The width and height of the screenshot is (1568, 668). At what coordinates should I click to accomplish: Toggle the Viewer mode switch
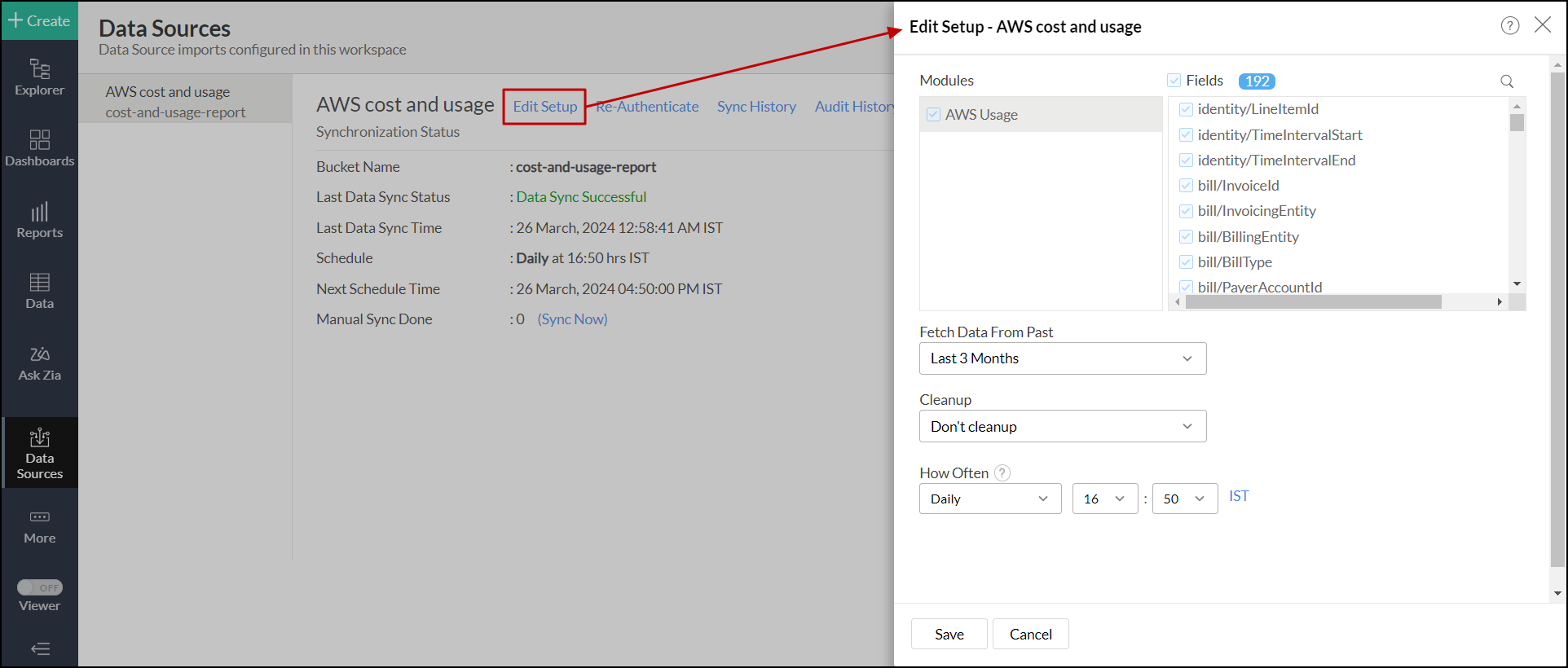point(39,587)
